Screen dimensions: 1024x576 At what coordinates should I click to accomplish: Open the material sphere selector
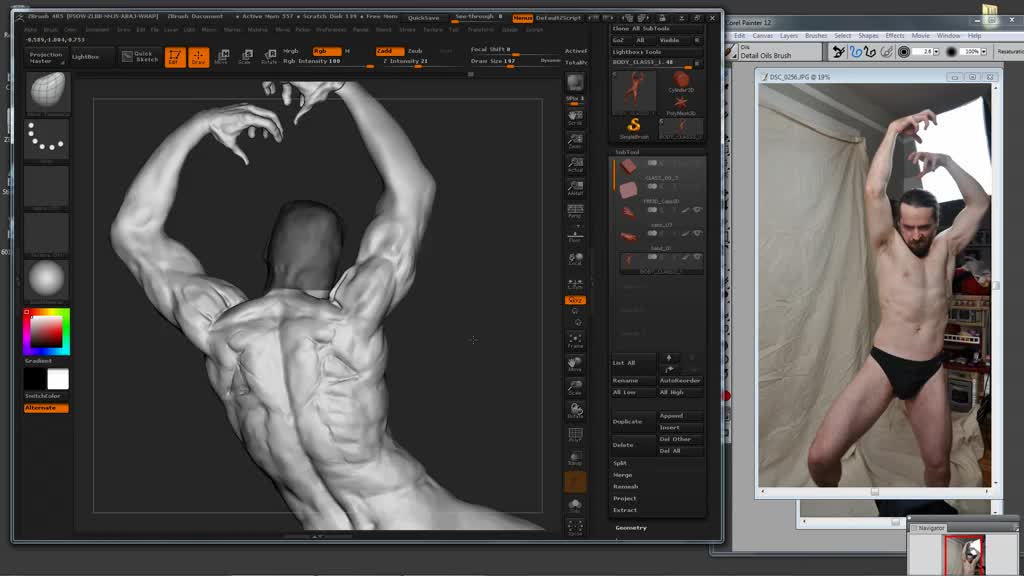(46, 281)
